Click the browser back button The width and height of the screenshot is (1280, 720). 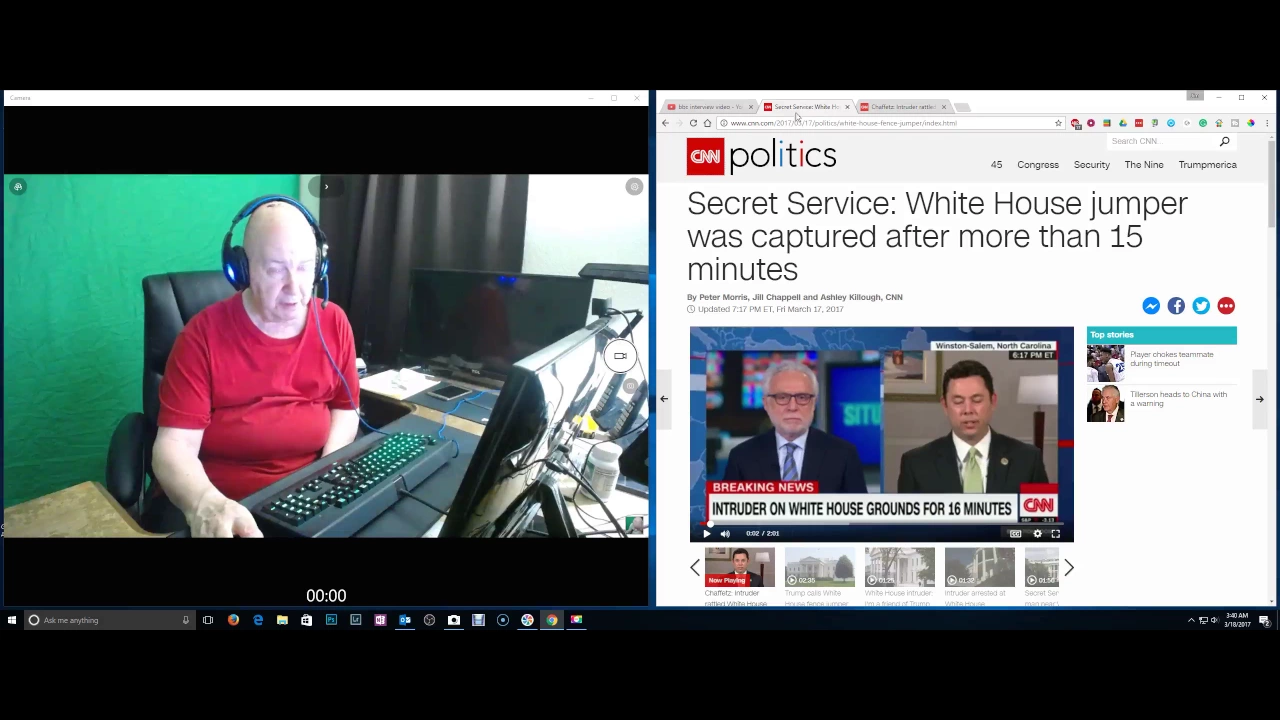665,123
